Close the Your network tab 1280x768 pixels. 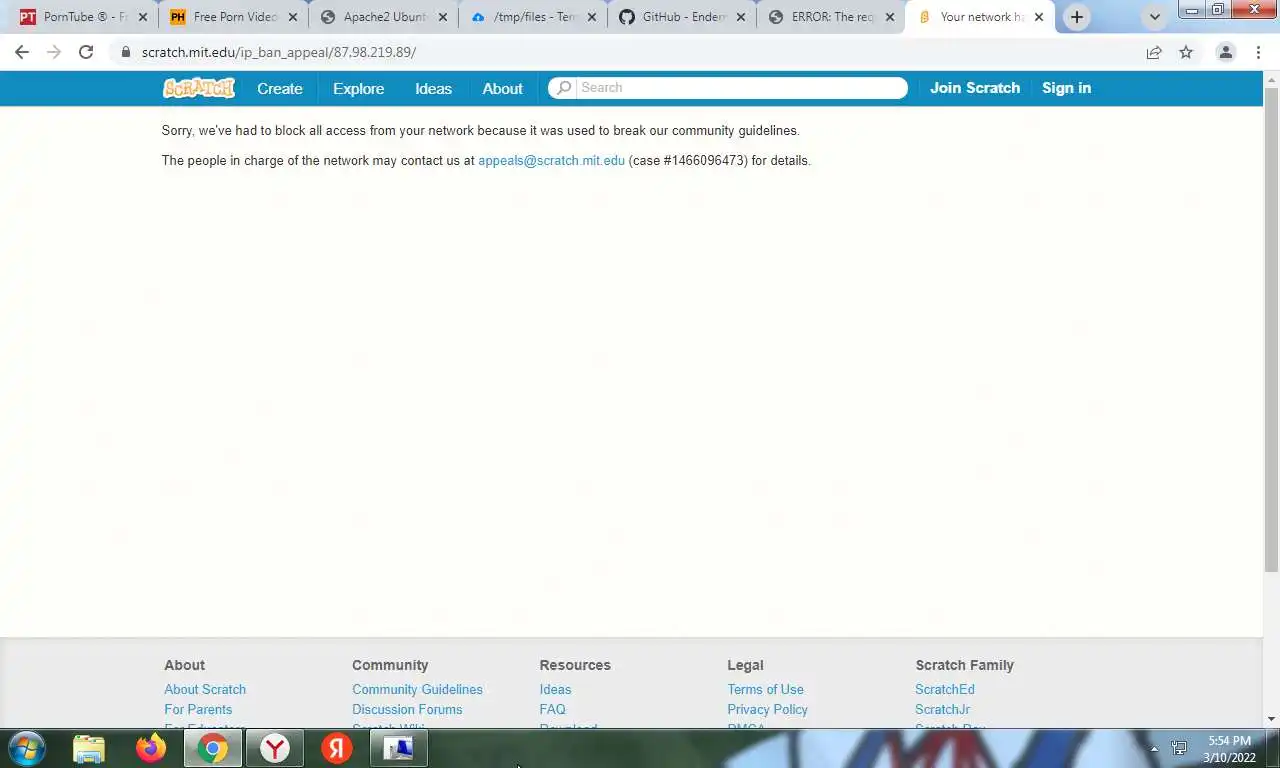pyautogui.click(x=1039, y=17)
